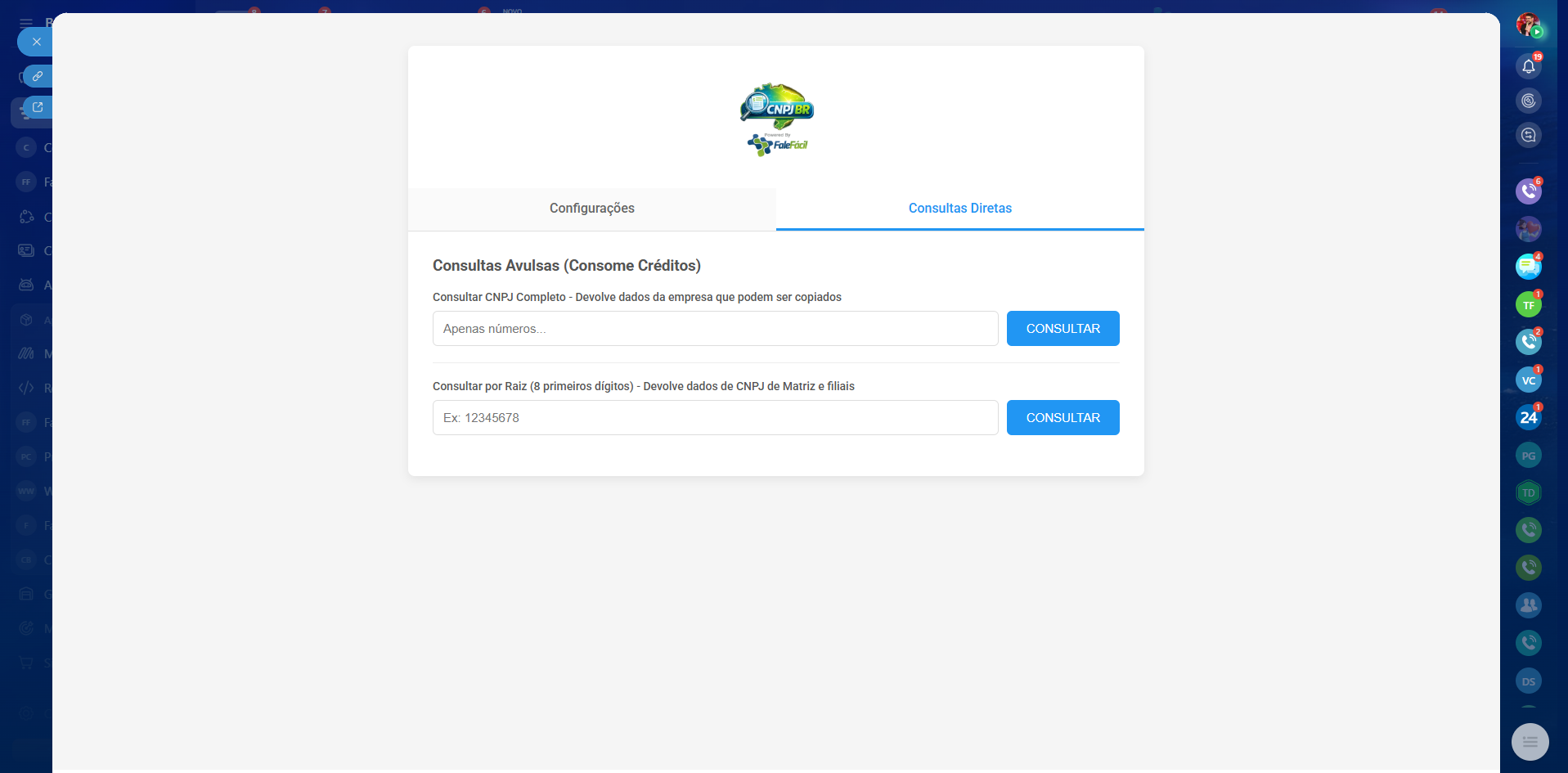The width and height of the screenshot is (1568, 773).
Task: Click the 'Ex: 12345678' root input field
Action: pos(715,418)
